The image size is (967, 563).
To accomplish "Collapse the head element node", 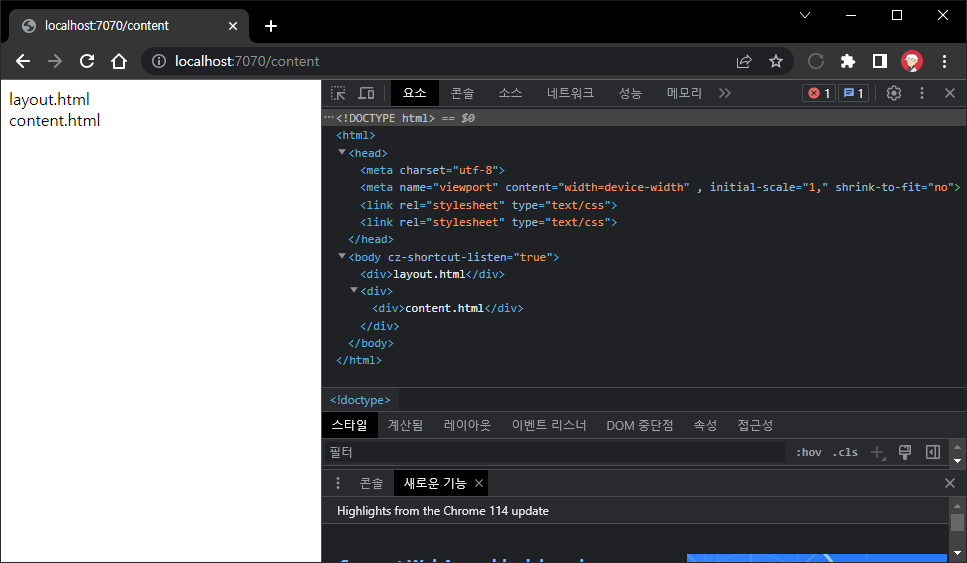I will [342, 152].
